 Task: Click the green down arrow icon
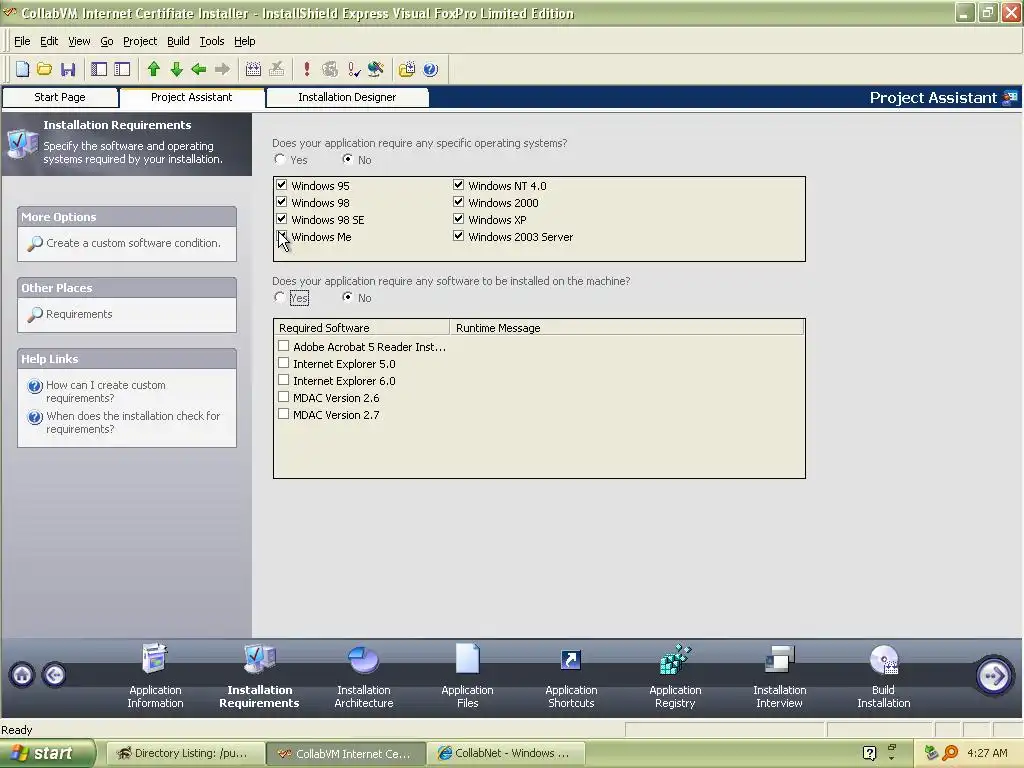coord(176,69)
